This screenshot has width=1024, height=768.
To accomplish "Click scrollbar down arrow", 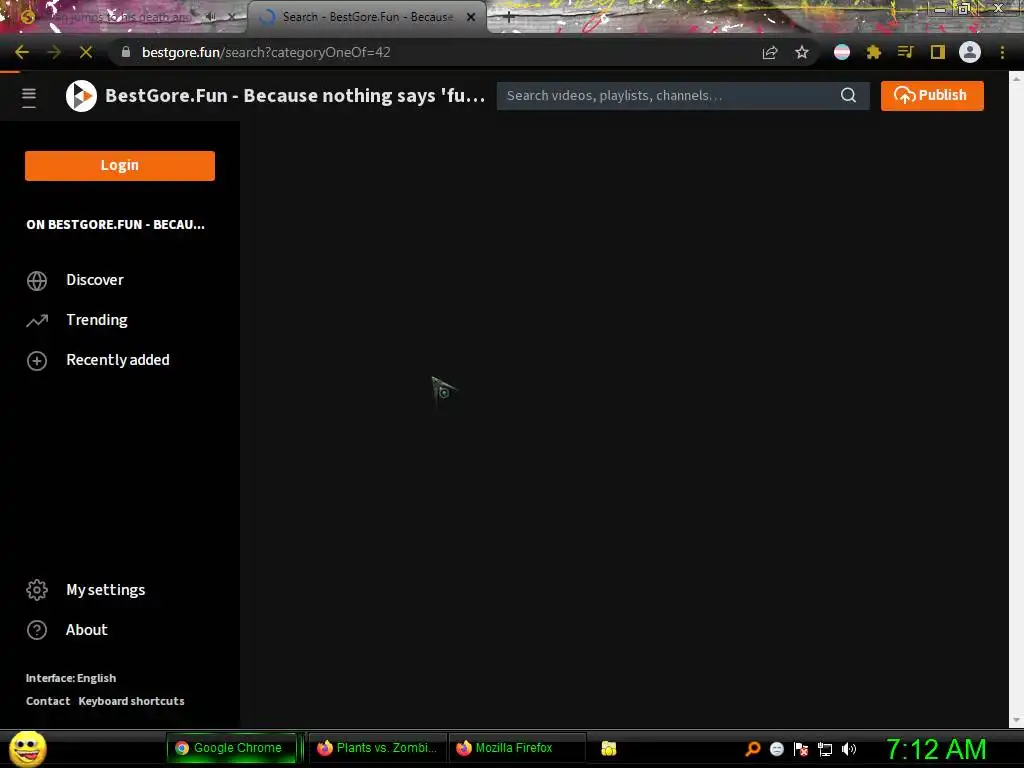I will click(1016, 721).
